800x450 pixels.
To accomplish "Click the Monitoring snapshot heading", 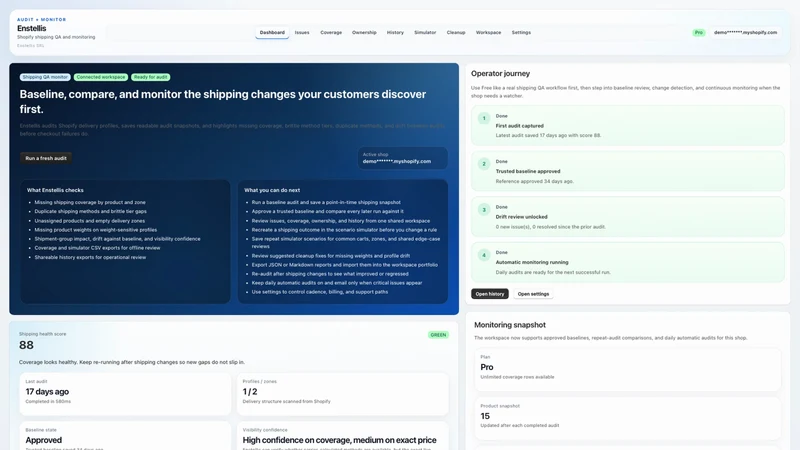I will click(510, 325).
